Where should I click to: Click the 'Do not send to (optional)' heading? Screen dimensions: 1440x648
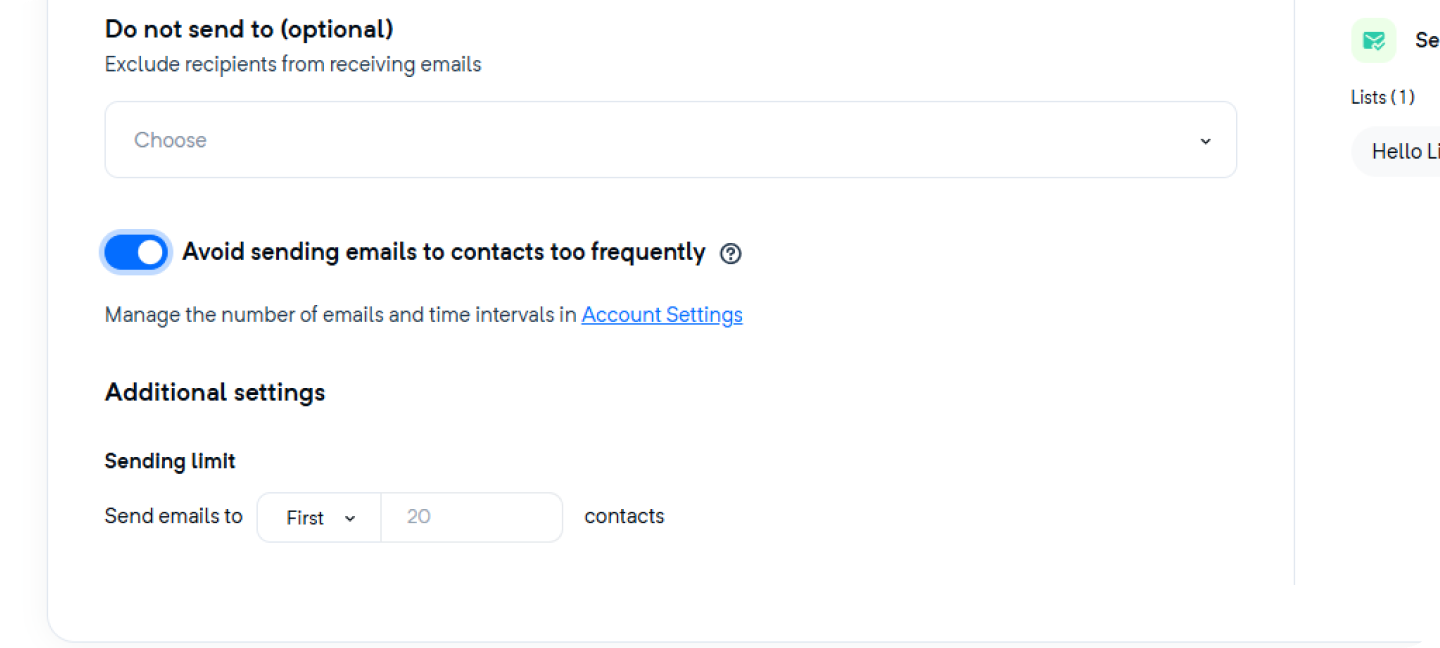(249, 29)
